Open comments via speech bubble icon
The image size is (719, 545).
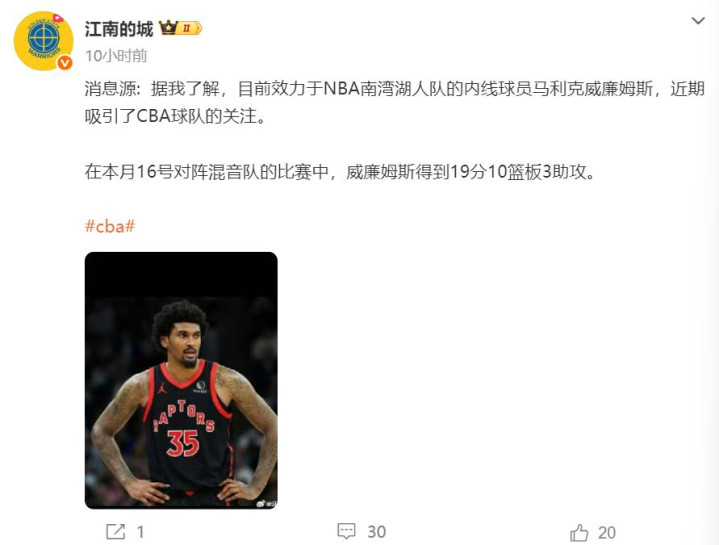tap(346, 531)
